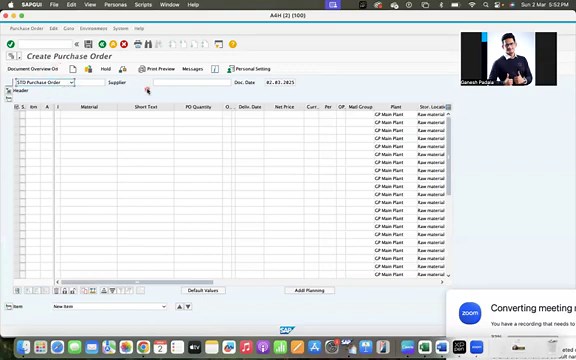576x360 pixels.
Task: Click the green Enter checkmark icon
Action: 11,44
